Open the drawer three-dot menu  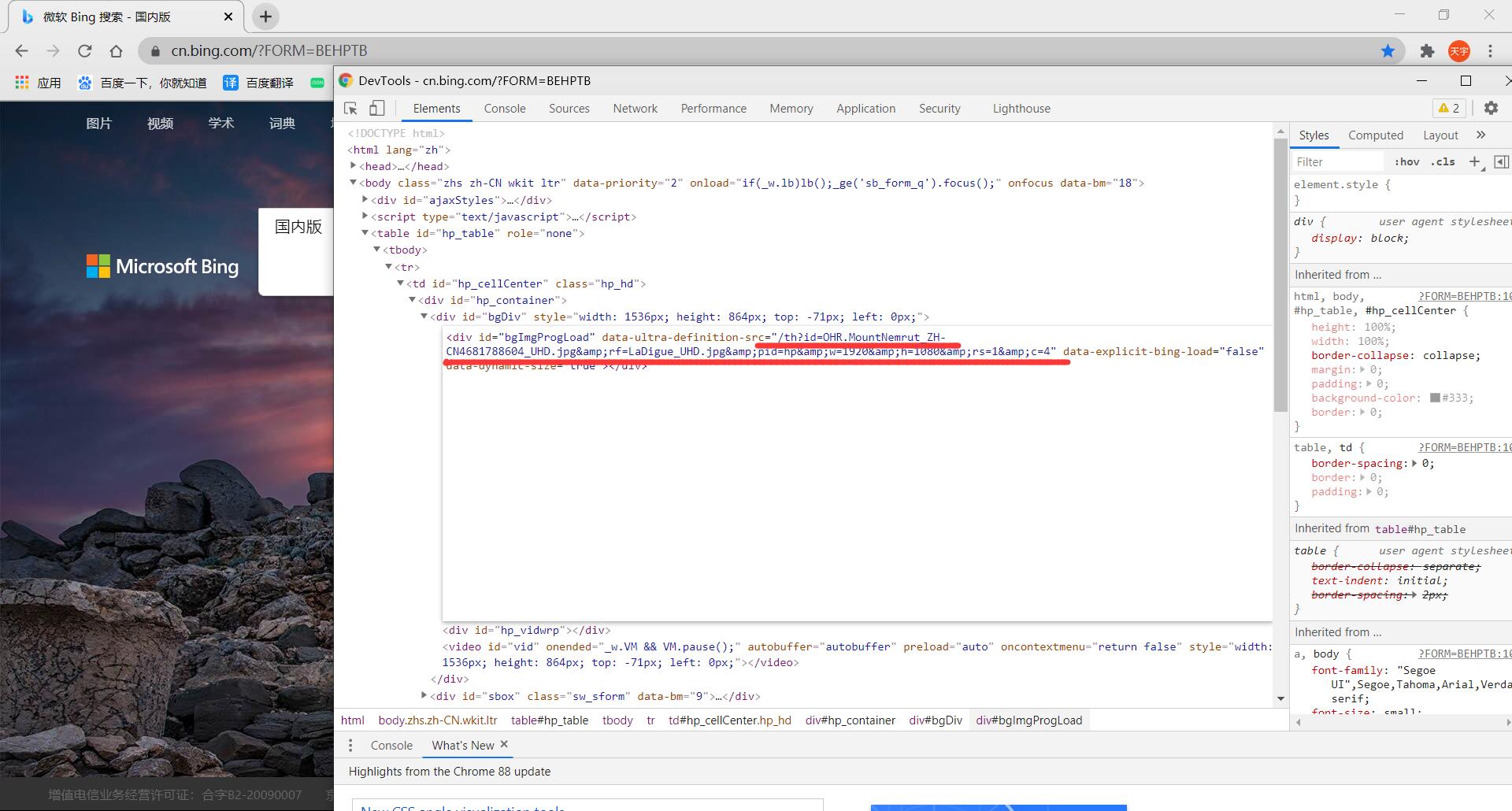(x=351, y=745)
